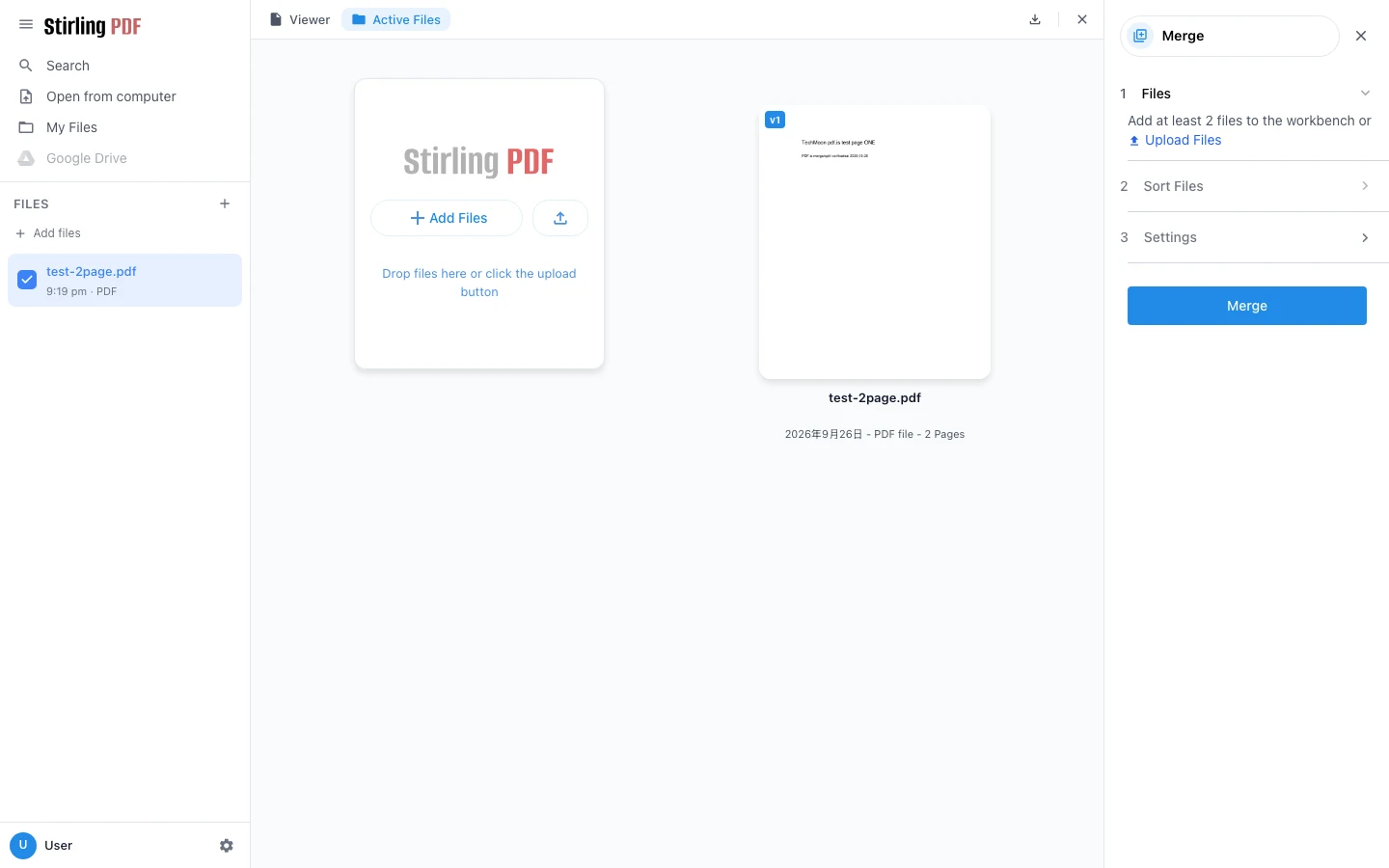Viewport: 1389px width, 868px height.
Task: Click the Add Files button on card
Action: tap(447, 218)
